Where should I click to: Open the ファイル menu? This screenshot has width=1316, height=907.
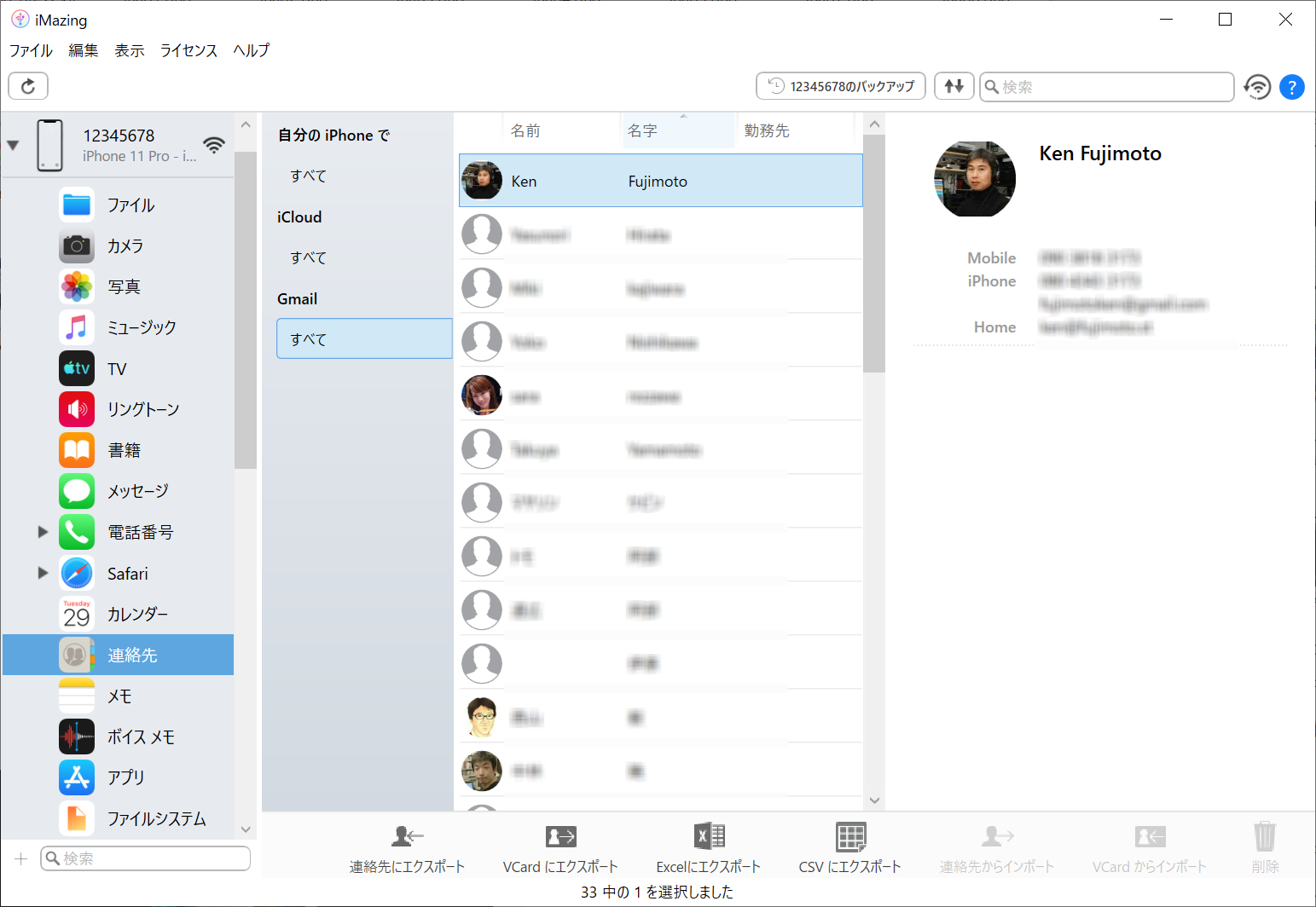[32, 50]
